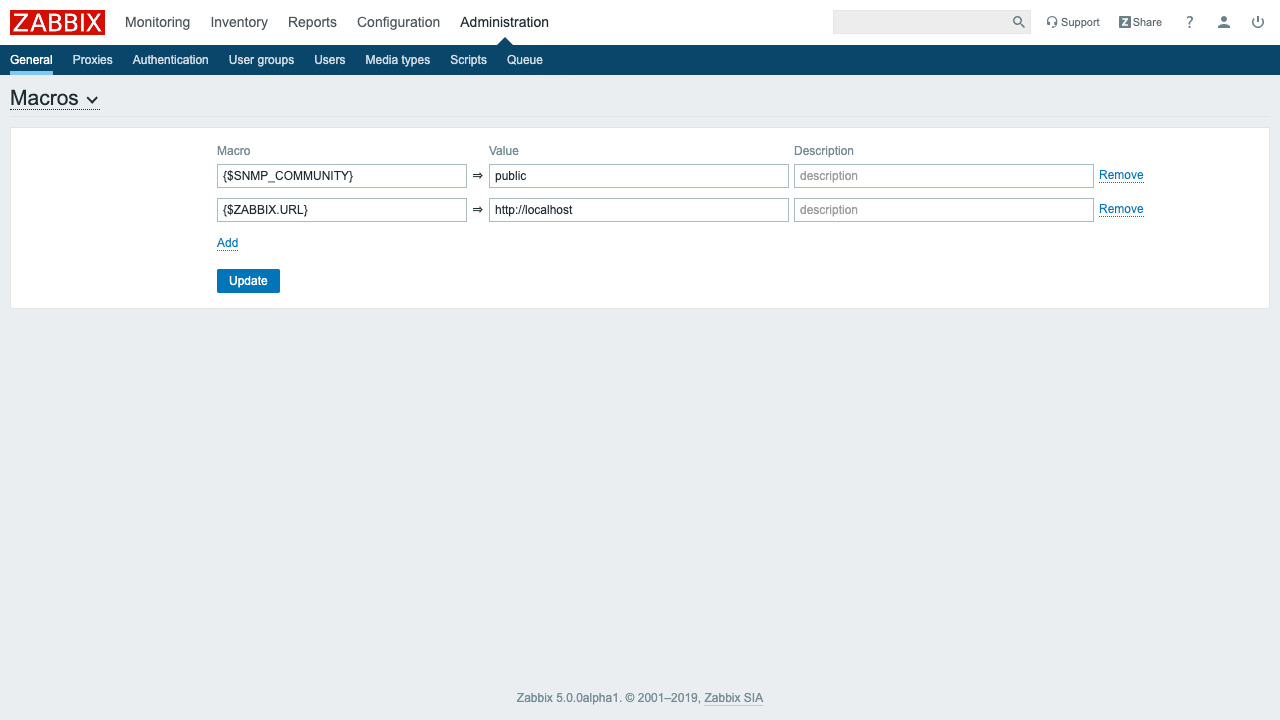
Task: Open Support via headset icon
Action: tap(1052, 22)
